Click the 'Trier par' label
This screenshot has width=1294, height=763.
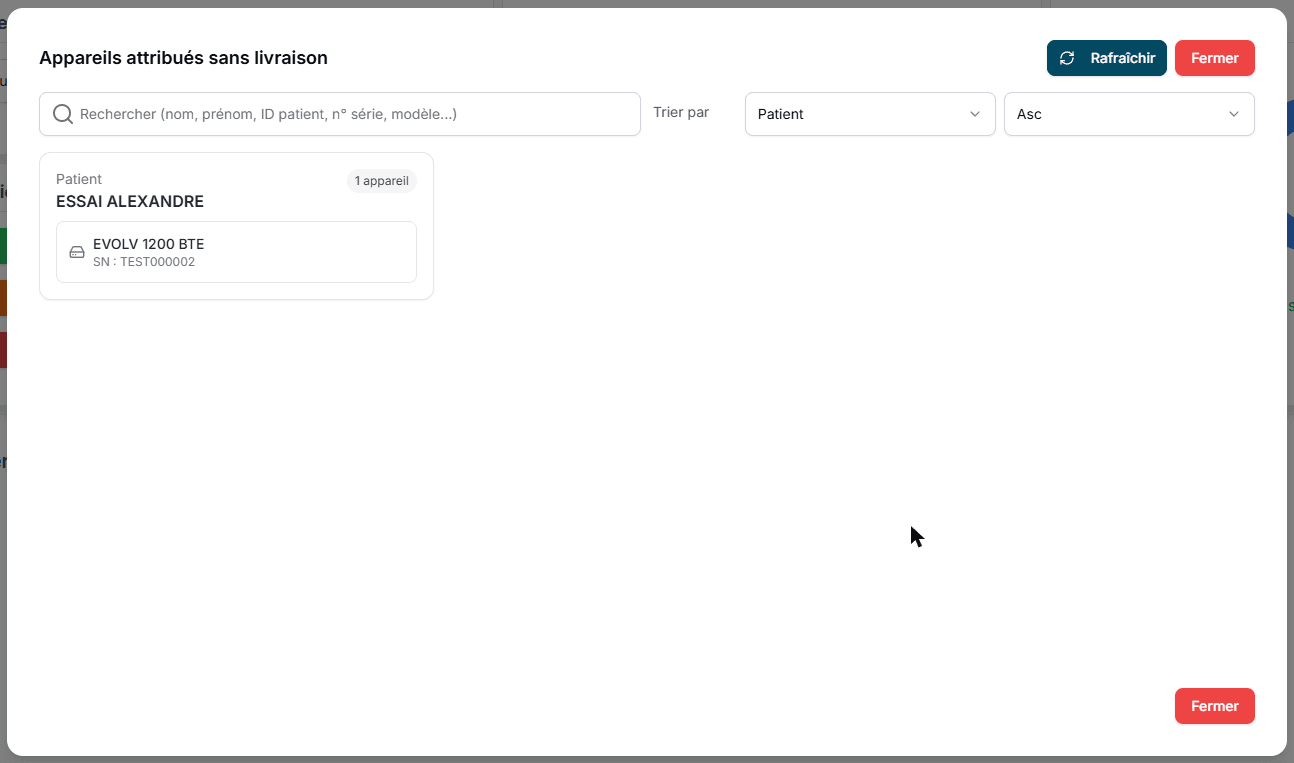[681, 112]
